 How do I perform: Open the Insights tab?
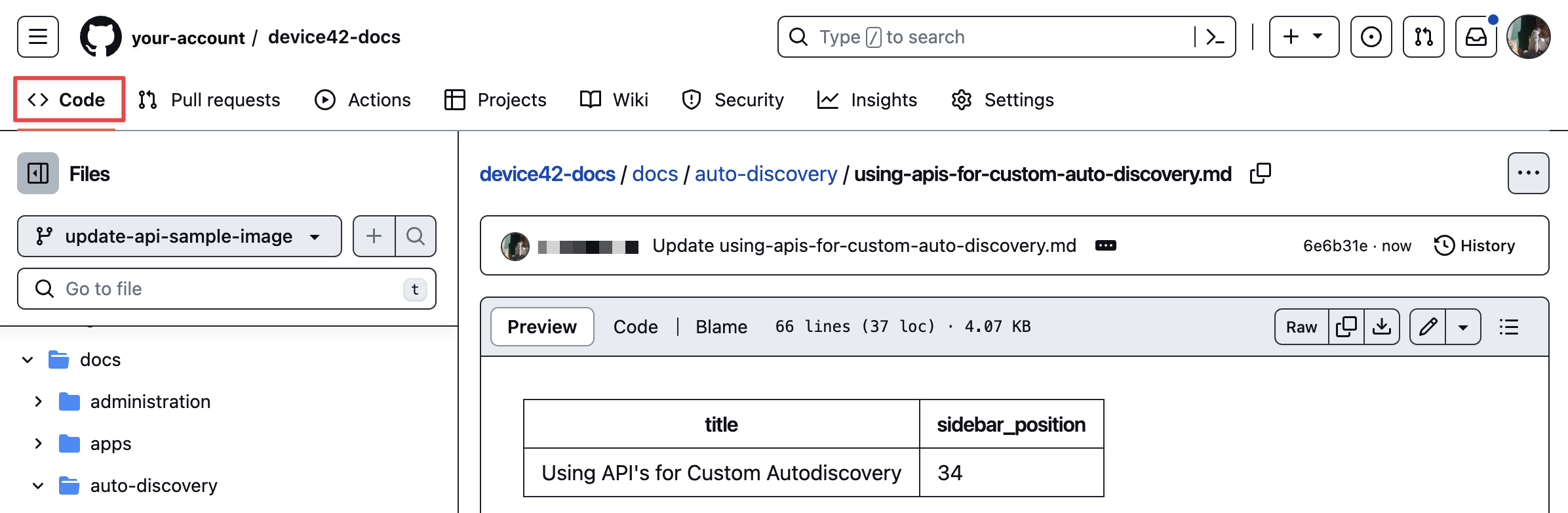point(867,100)
